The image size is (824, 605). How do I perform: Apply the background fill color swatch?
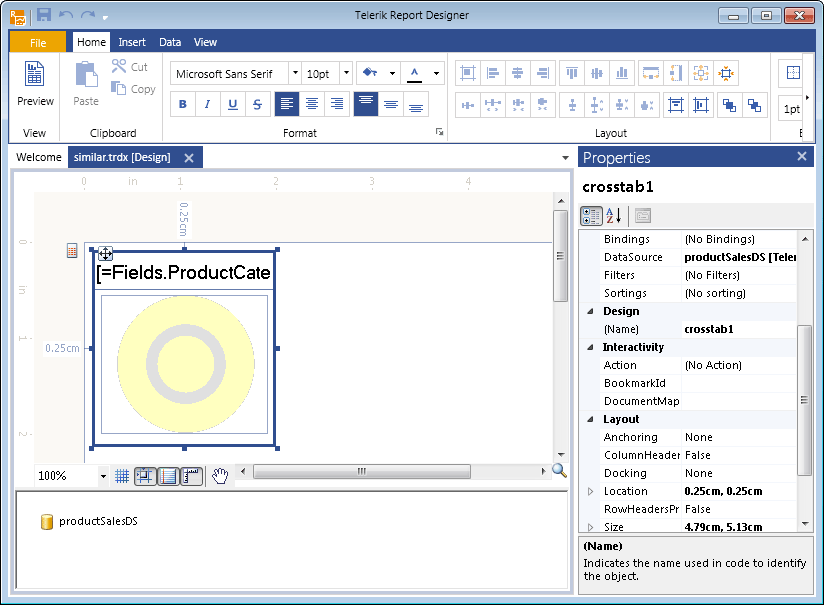[370, 73]
